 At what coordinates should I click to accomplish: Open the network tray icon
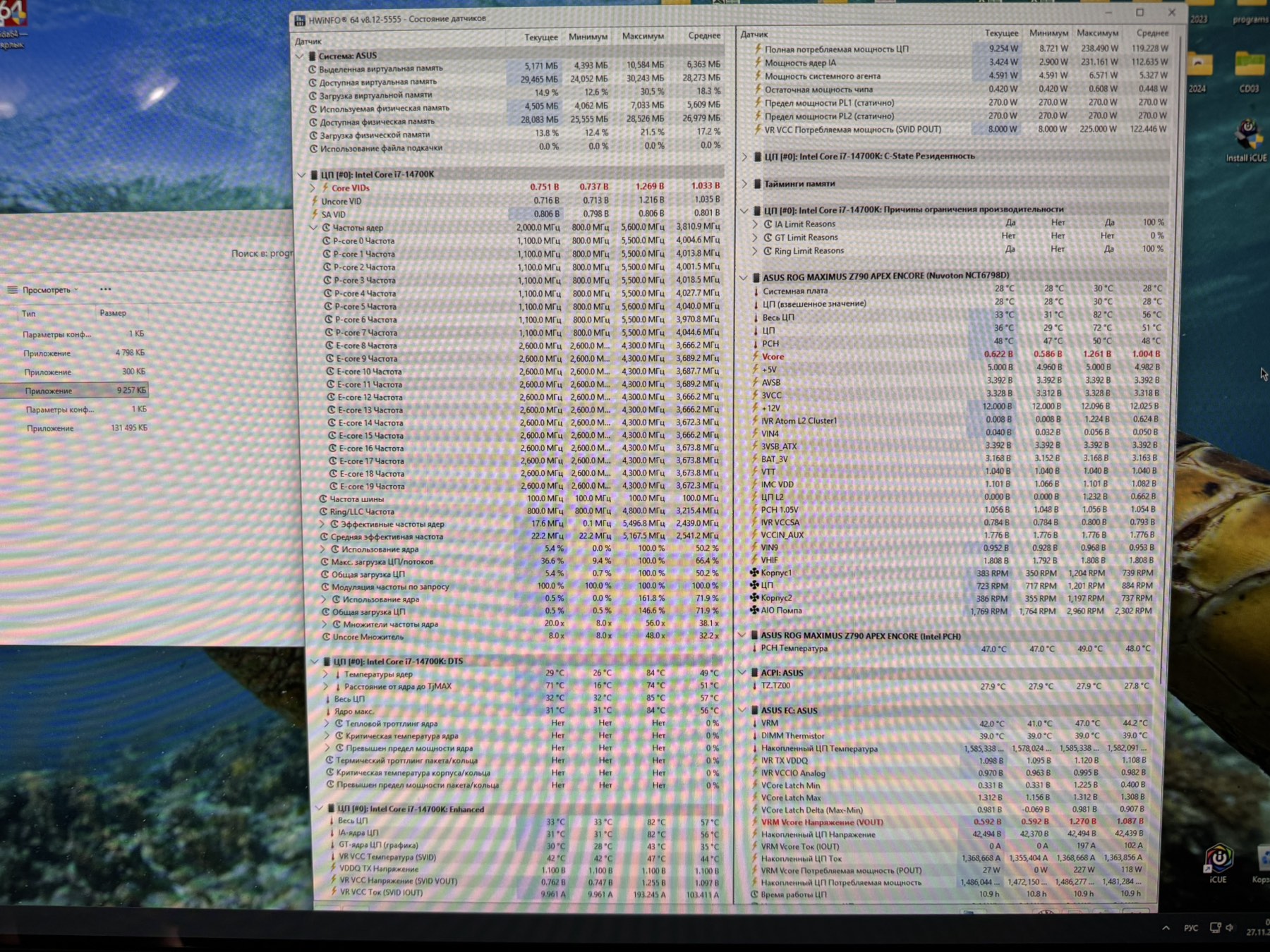coord(1215,927)
